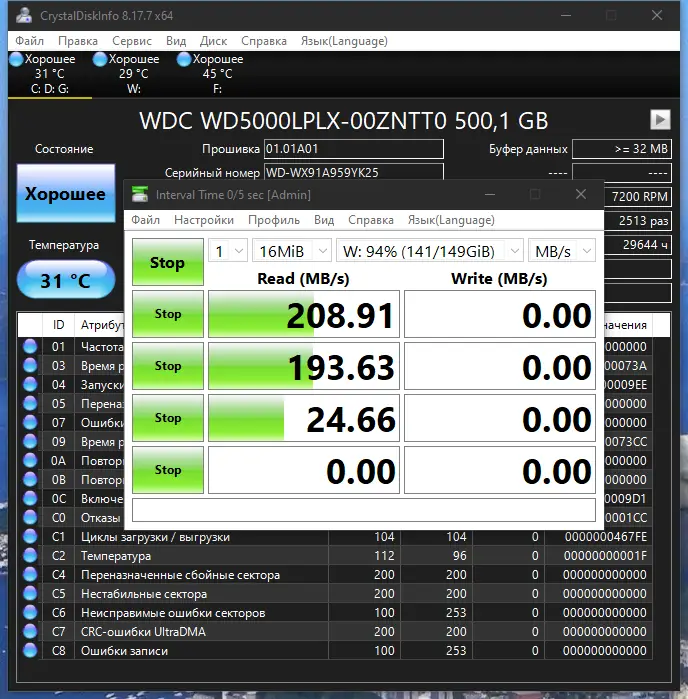The width and height of the screenshot is (688, 699).
Task: Open test size dropdown showing 16MiB
Action: click(292, 251)
